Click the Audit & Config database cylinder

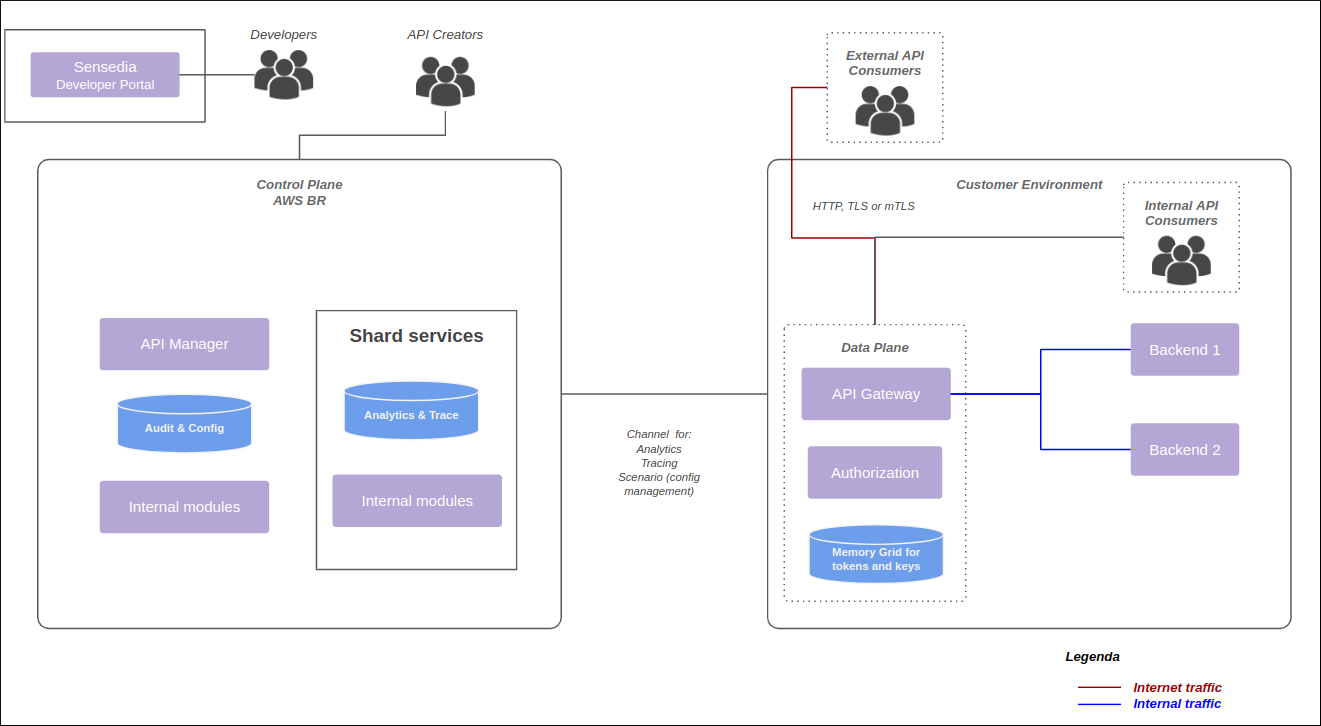click(x=184, y=424)
